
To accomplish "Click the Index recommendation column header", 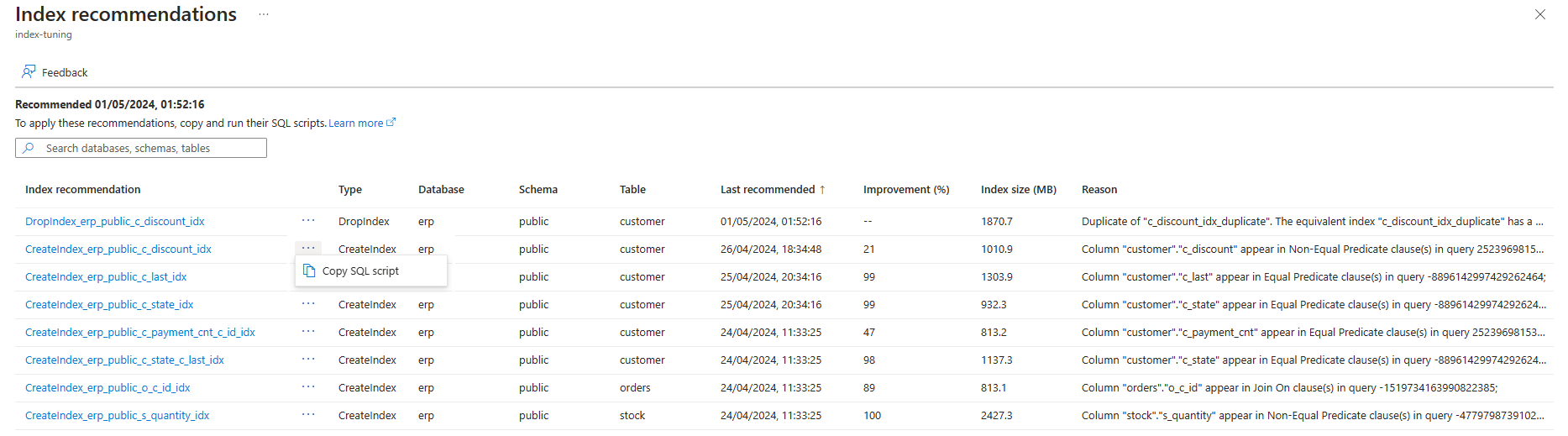I will point(83,190).
